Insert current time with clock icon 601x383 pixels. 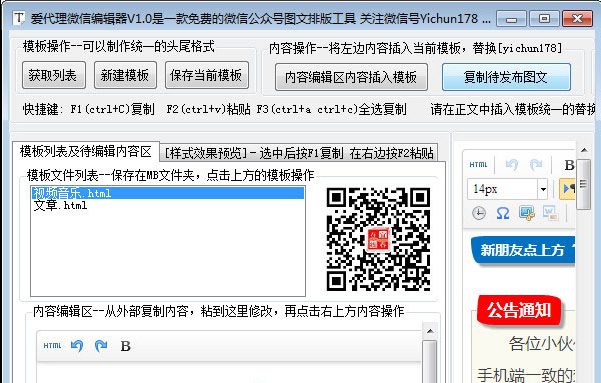[479, 213]
